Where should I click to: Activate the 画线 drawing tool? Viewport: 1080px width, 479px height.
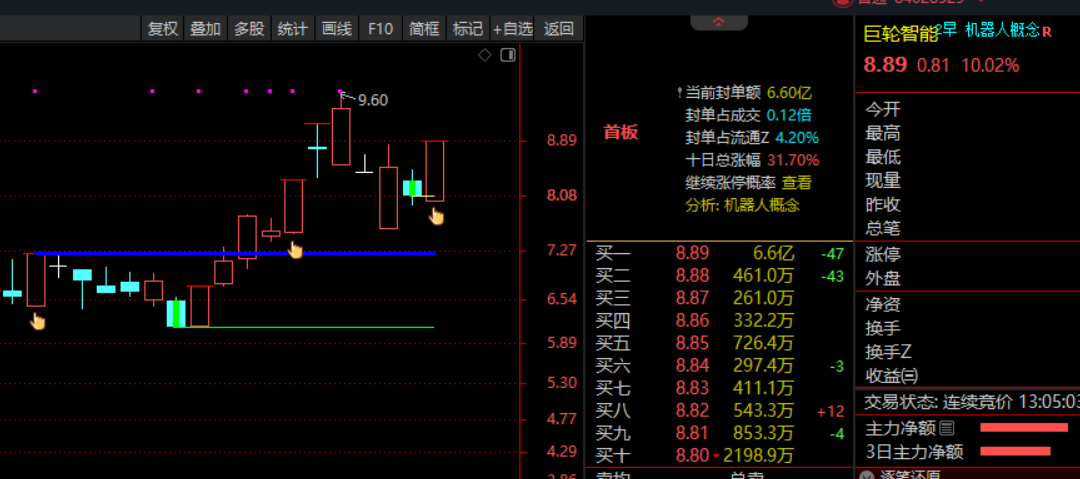click(337, 28)
